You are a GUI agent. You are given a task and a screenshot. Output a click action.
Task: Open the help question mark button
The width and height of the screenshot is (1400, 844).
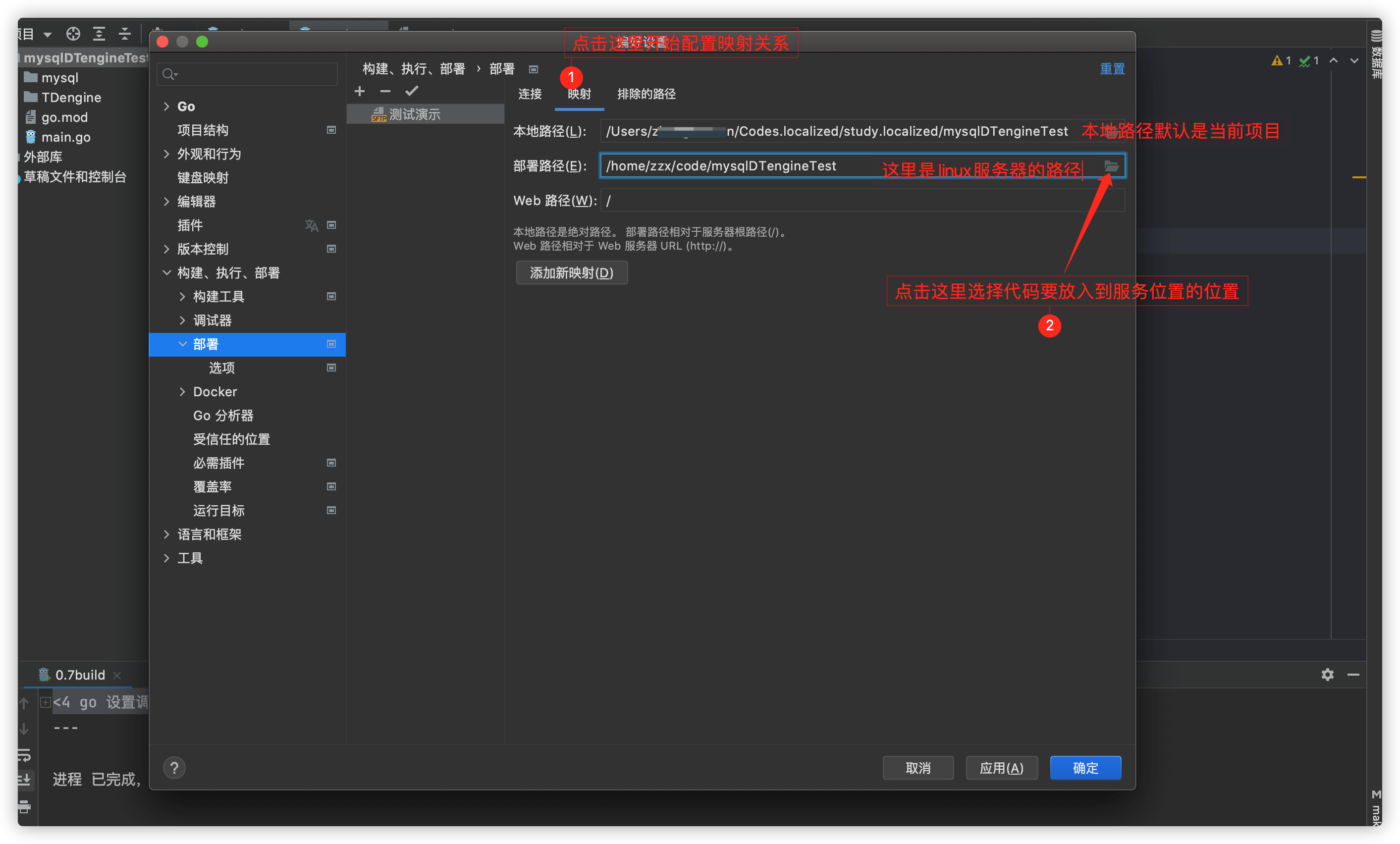[x=174, y=768]
